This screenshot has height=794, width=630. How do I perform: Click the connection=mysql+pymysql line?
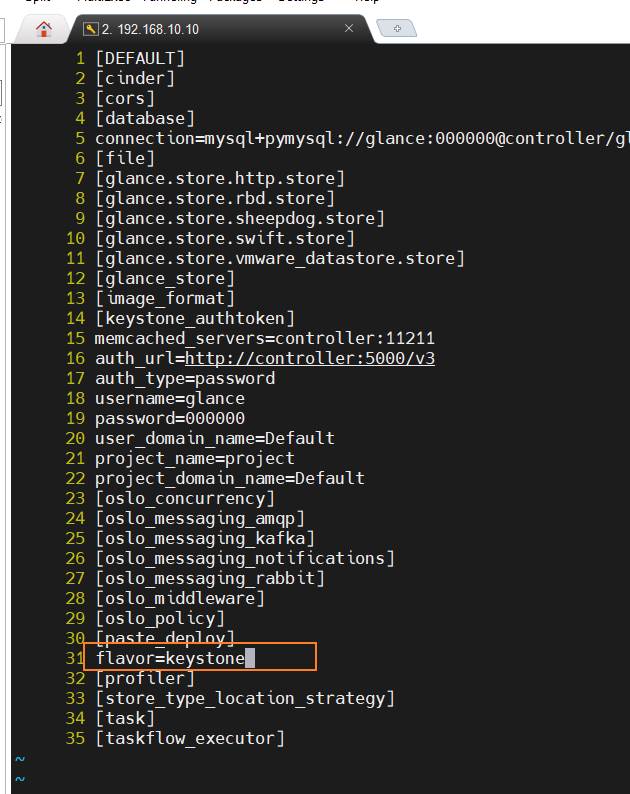click(x=362, y=138)
